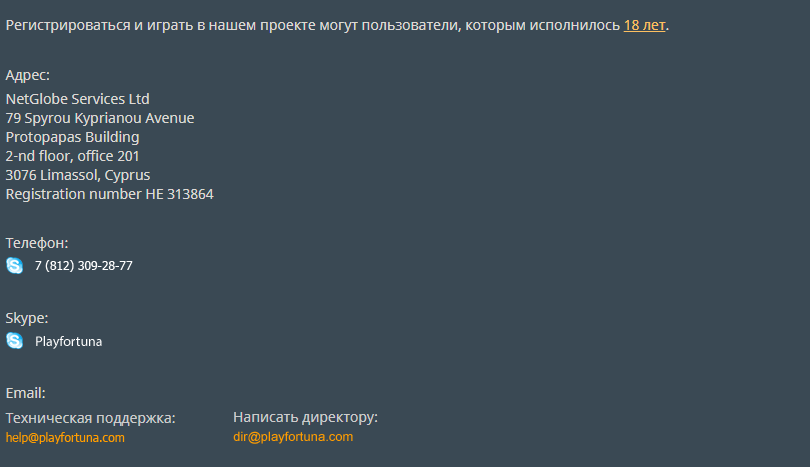Click the Skype: section heading
The image size is (810, 467).
point(27,318)
